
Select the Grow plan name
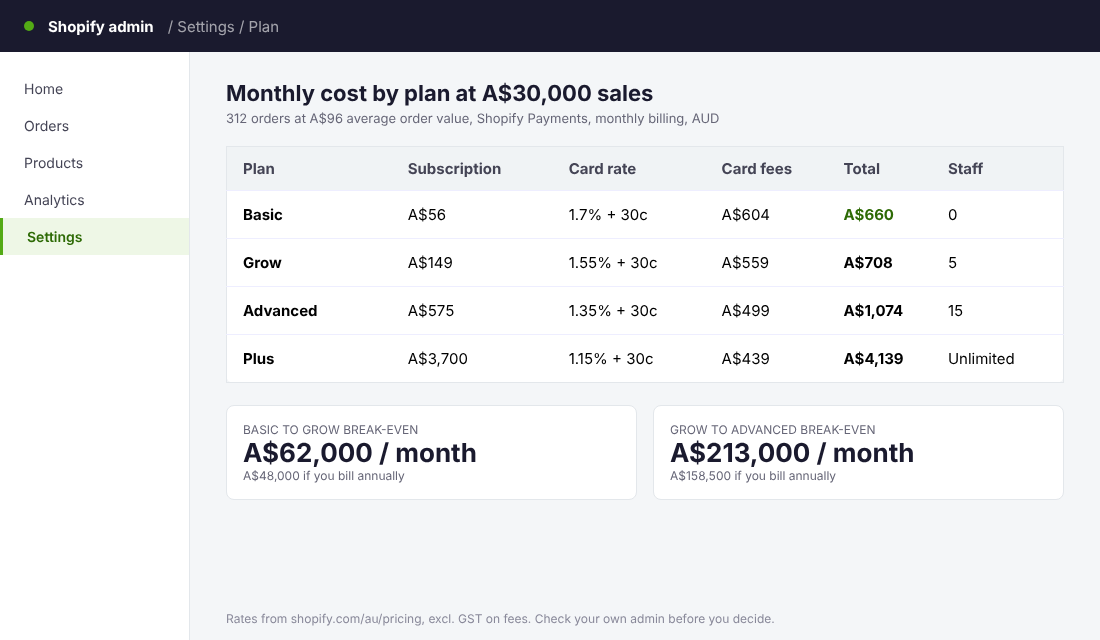[x=262, y=262]
